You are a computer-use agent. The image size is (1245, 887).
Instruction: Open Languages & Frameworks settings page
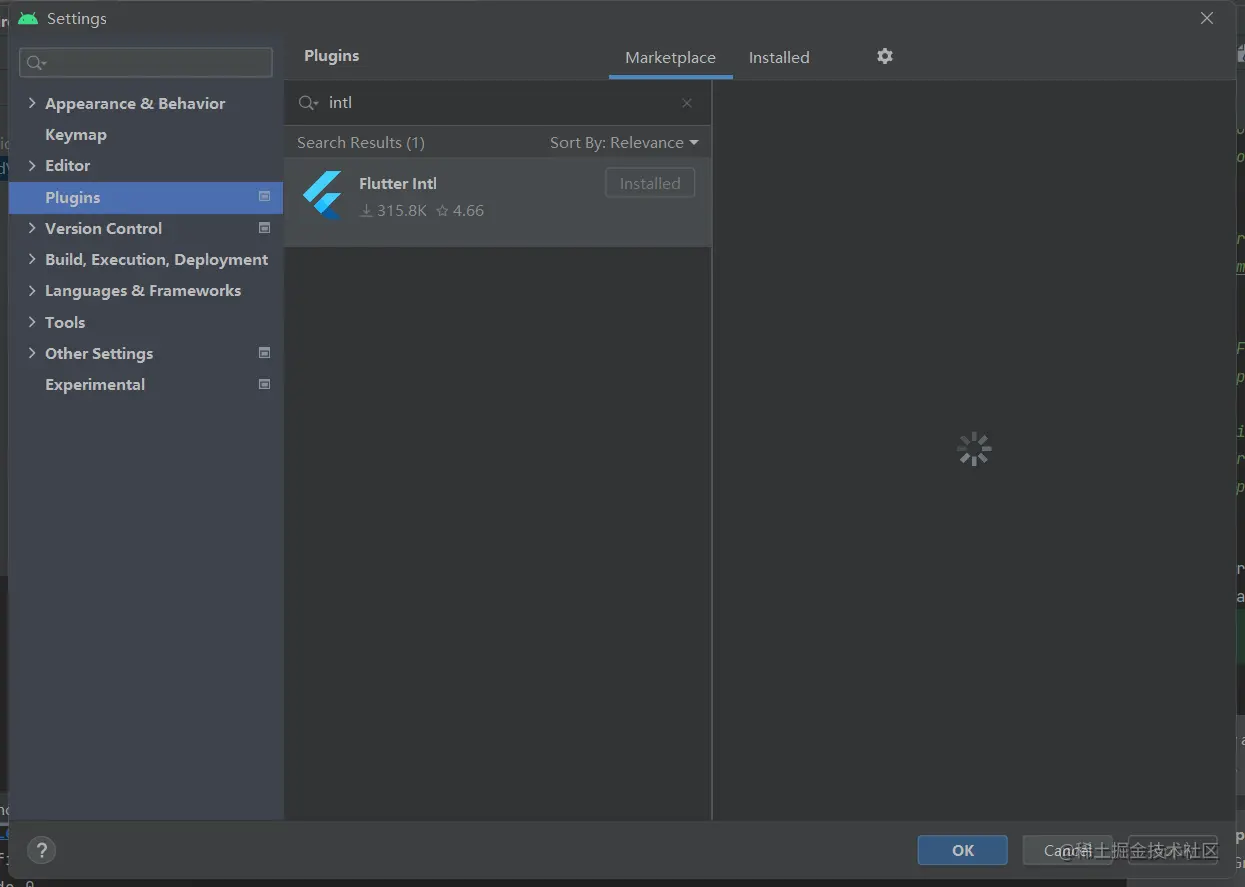coord(143,290)
